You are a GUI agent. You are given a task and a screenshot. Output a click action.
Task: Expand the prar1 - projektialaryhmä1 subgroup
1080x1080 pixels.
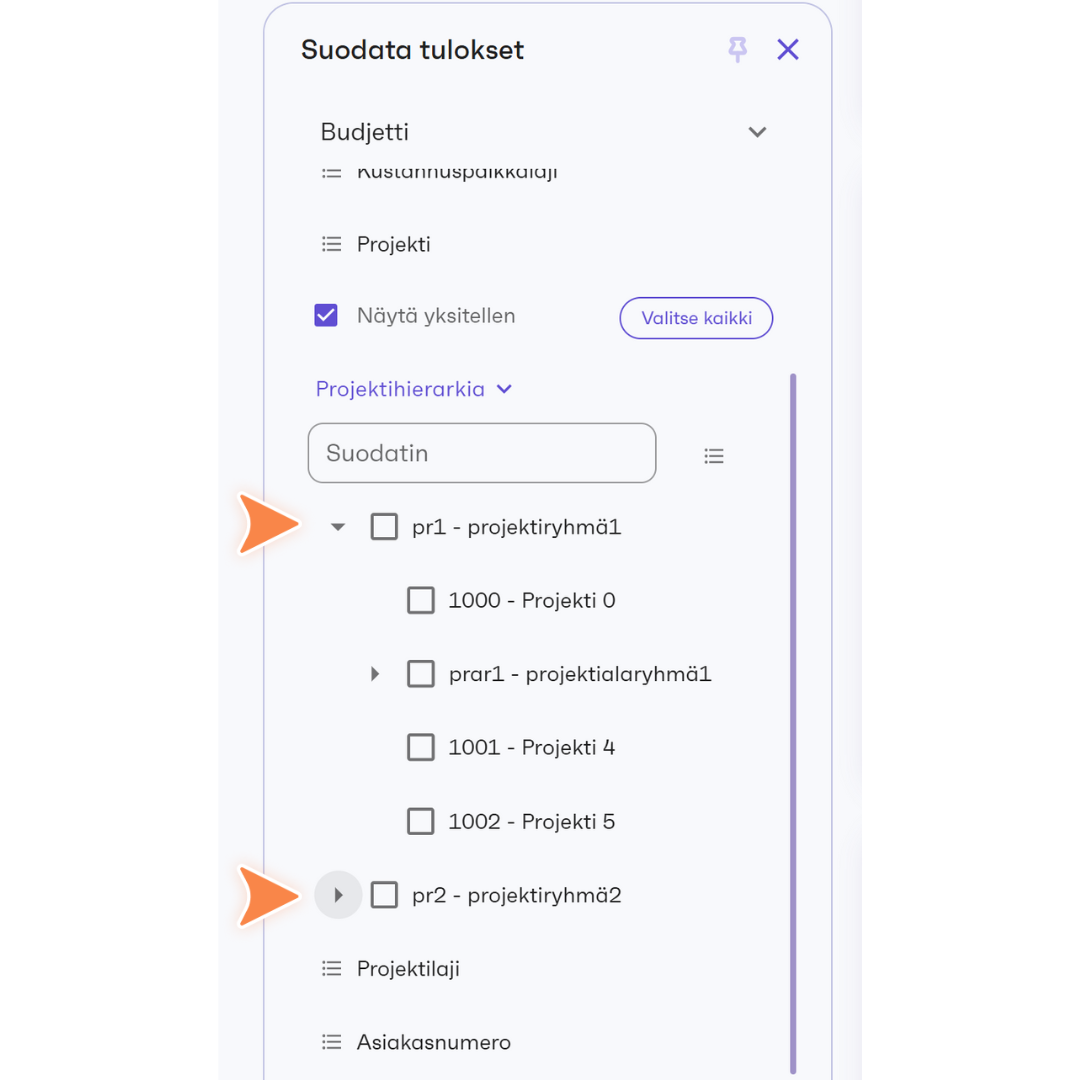click(375, 674)
